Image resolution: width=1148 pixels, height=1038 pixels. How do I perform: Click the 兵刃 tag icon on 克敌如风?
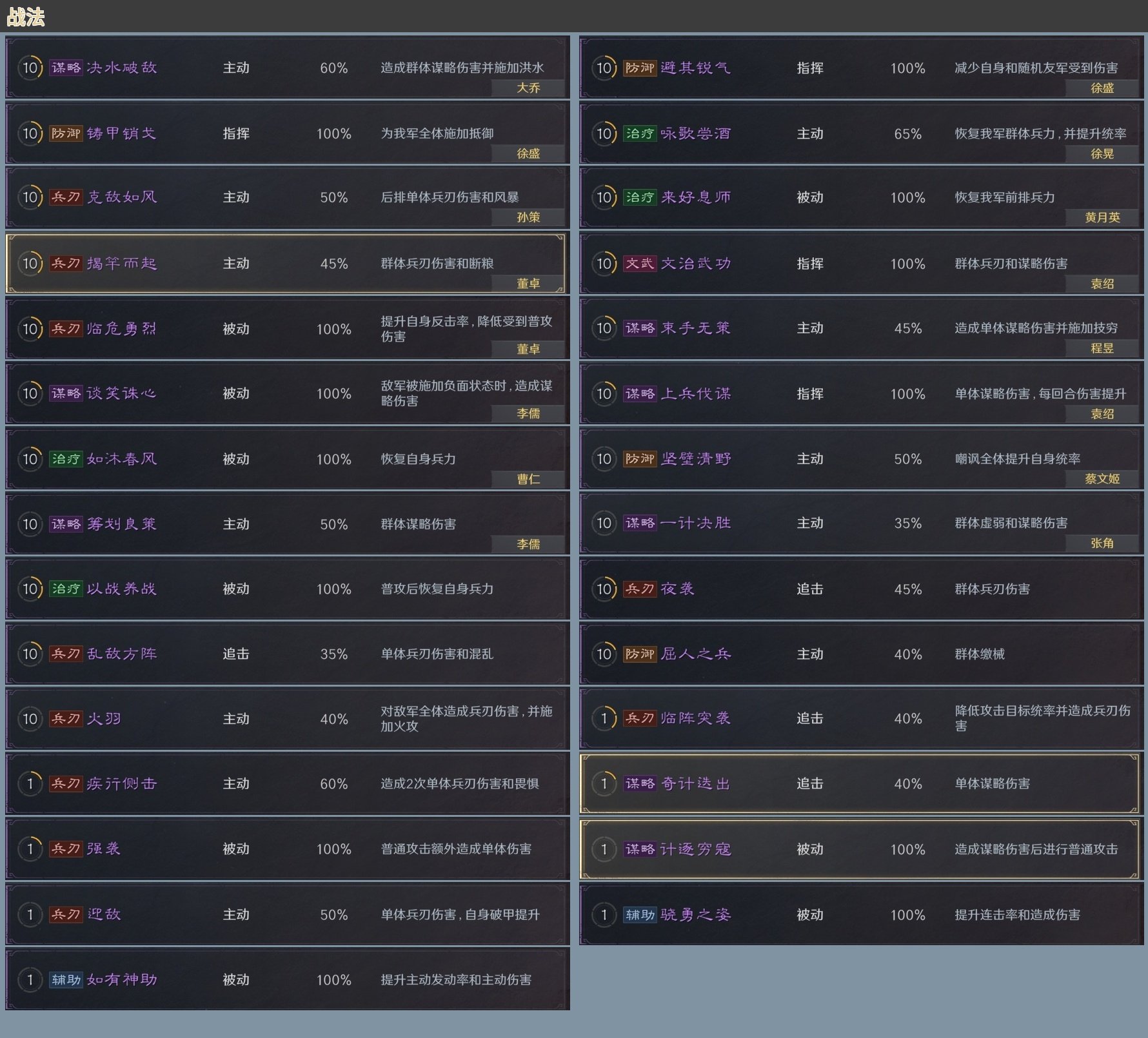[x=66, y=197]
